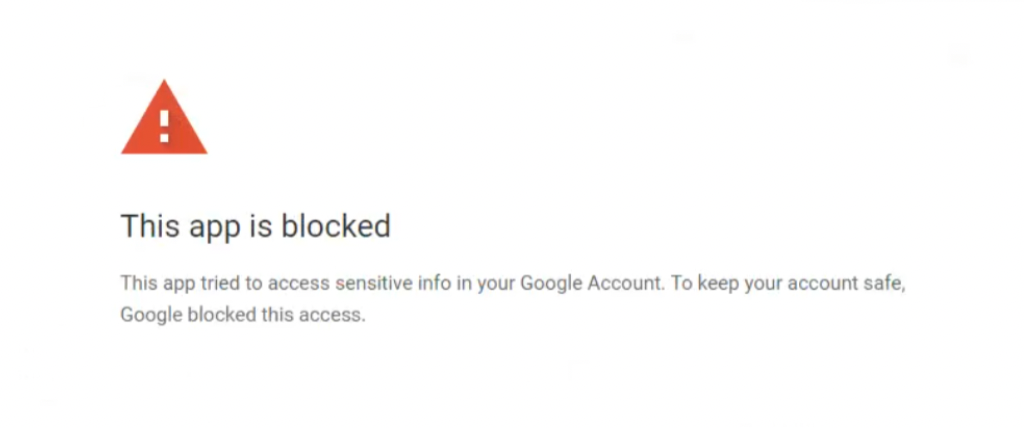Screen dimensions: 1024x428
Task: Click the red warning triangle icon
Action: click(164, 118)
